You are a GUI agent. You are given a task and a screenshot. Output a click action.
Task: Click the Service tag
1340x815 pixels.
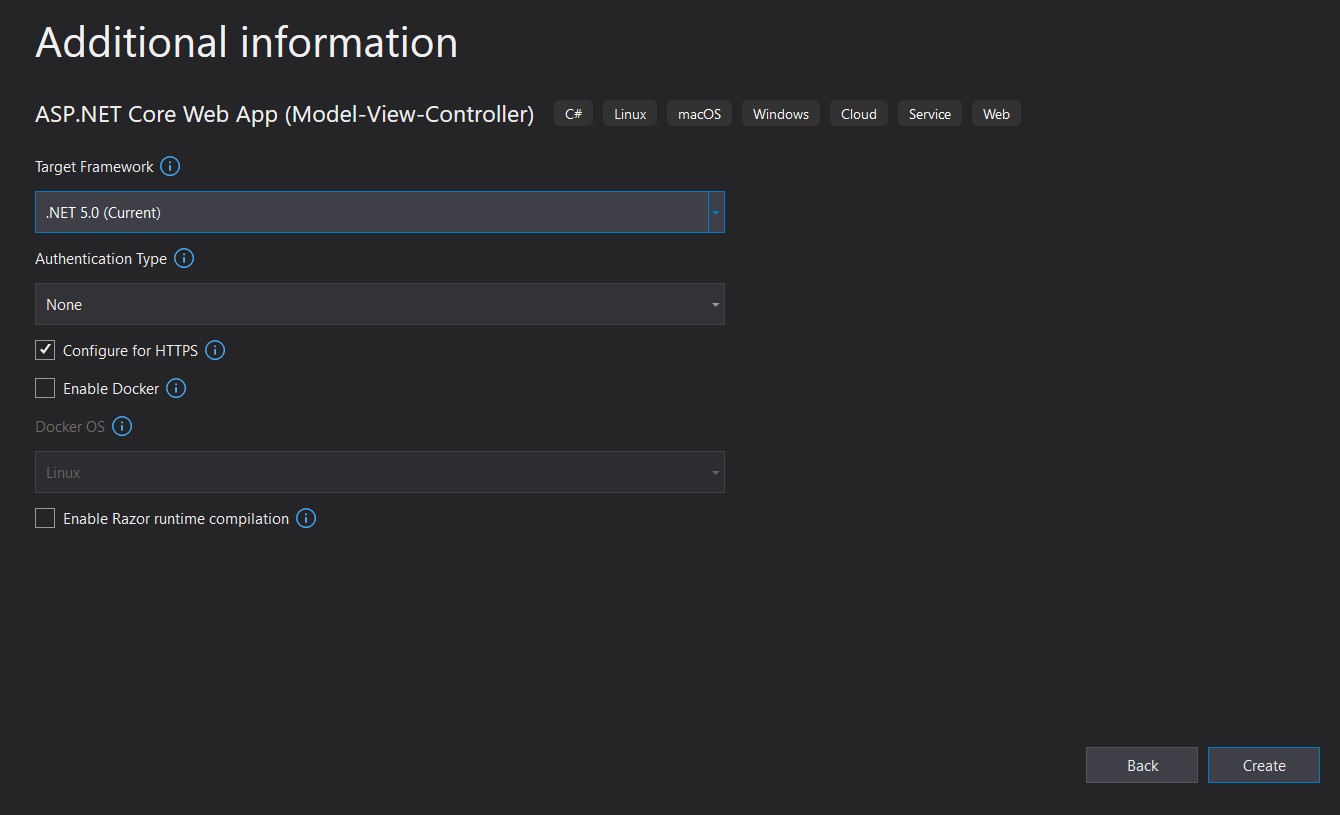coord(930,114)
